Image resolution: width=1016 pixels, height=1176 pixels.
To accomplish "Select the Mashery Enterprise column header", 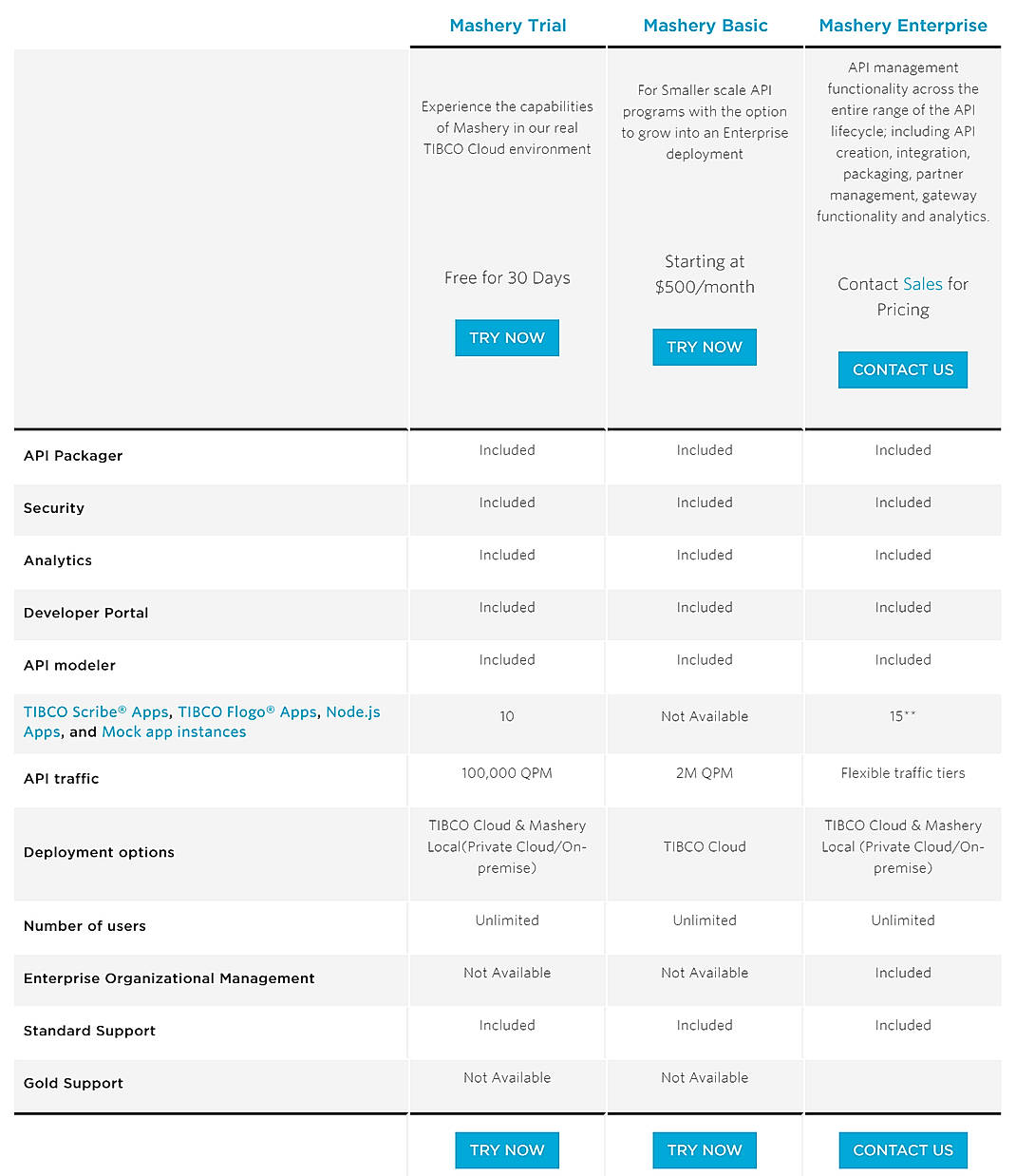I will pos(902,26).
